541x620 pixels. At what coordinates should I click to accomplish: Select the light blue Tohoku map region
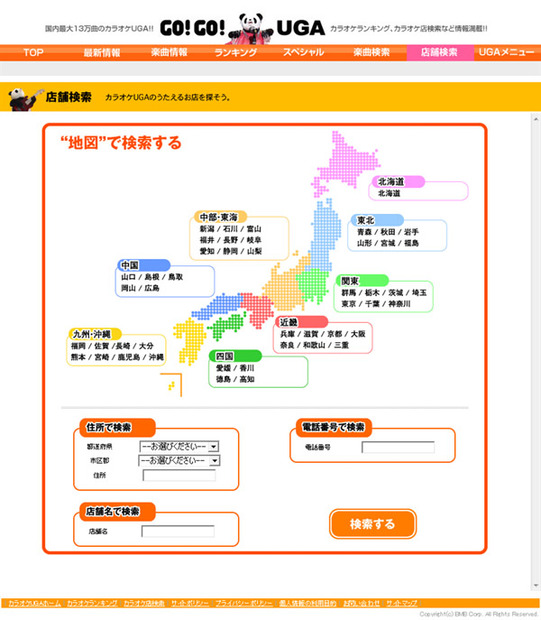click(x=325, y=234)
